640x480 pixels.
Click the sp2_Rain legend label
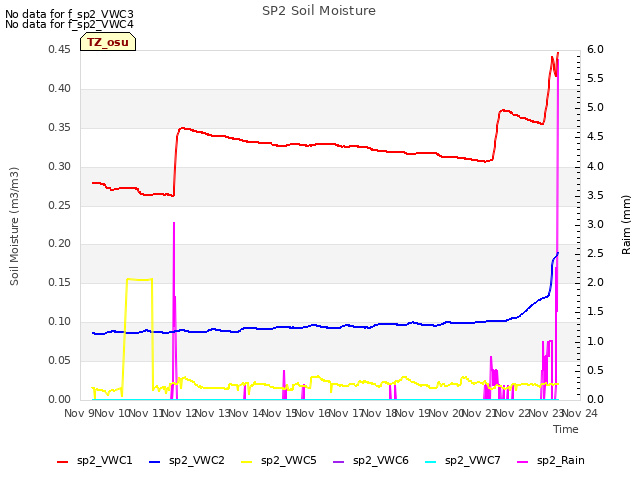tap(561, 460)
